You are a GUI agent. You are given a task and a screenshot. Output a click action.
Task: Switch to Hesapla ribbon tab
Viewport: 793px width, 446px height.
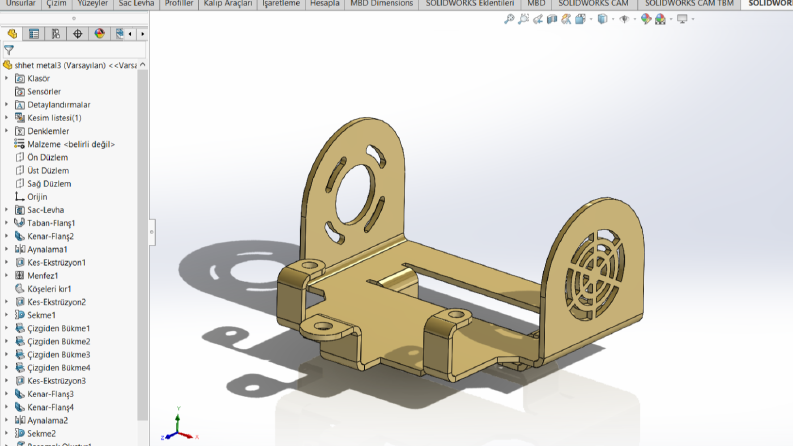point(325,4)
